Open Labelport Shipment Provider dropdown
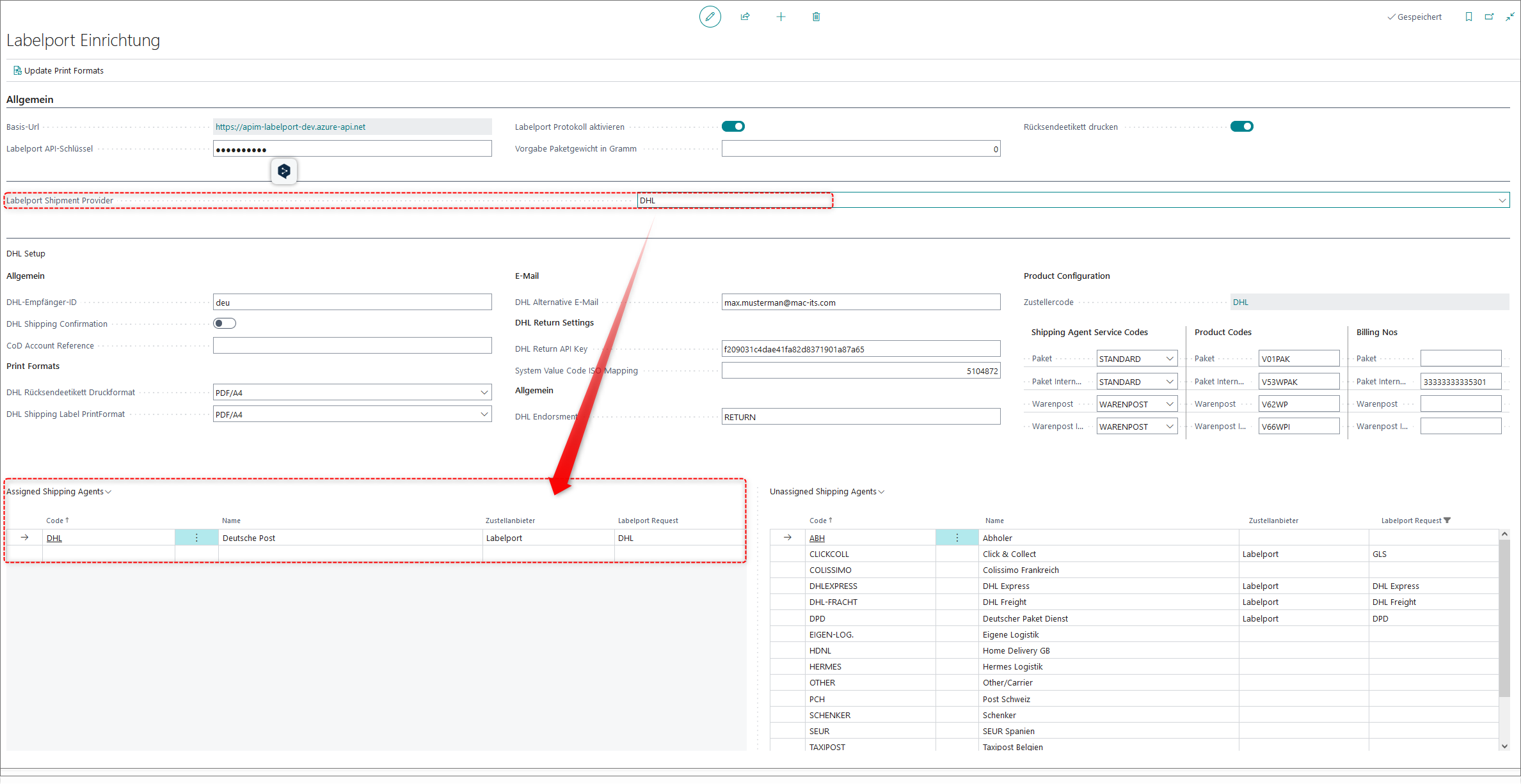1521x784 pixels. pyautogui.click(x=1502, y=201)
